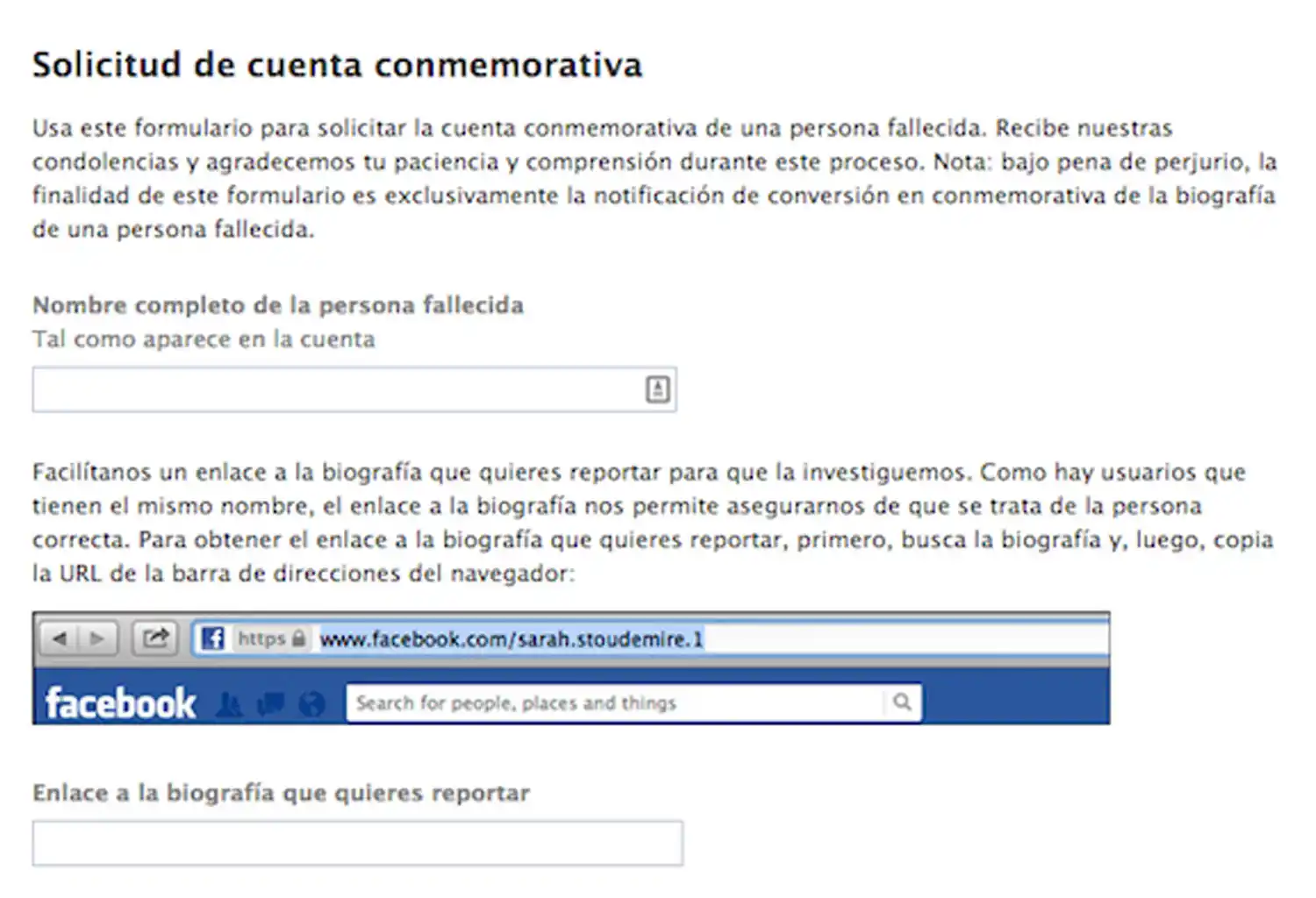Image resolution: width=1316 pixels, height=898 pixels.
Task: Open the globe notifications icon on the Facebook bar
Action: 312,702
